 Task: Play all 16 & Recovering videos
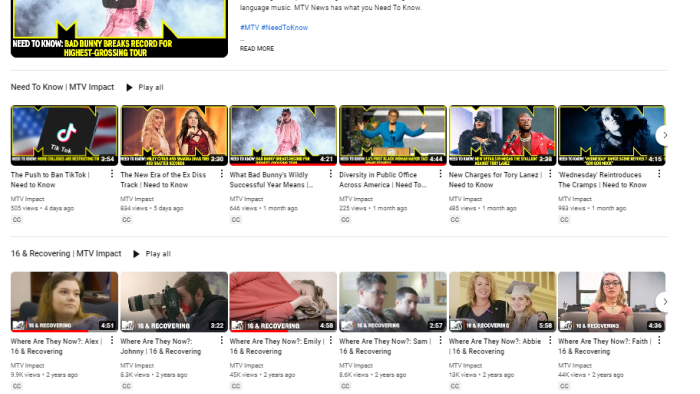click(x=152, y=254)
